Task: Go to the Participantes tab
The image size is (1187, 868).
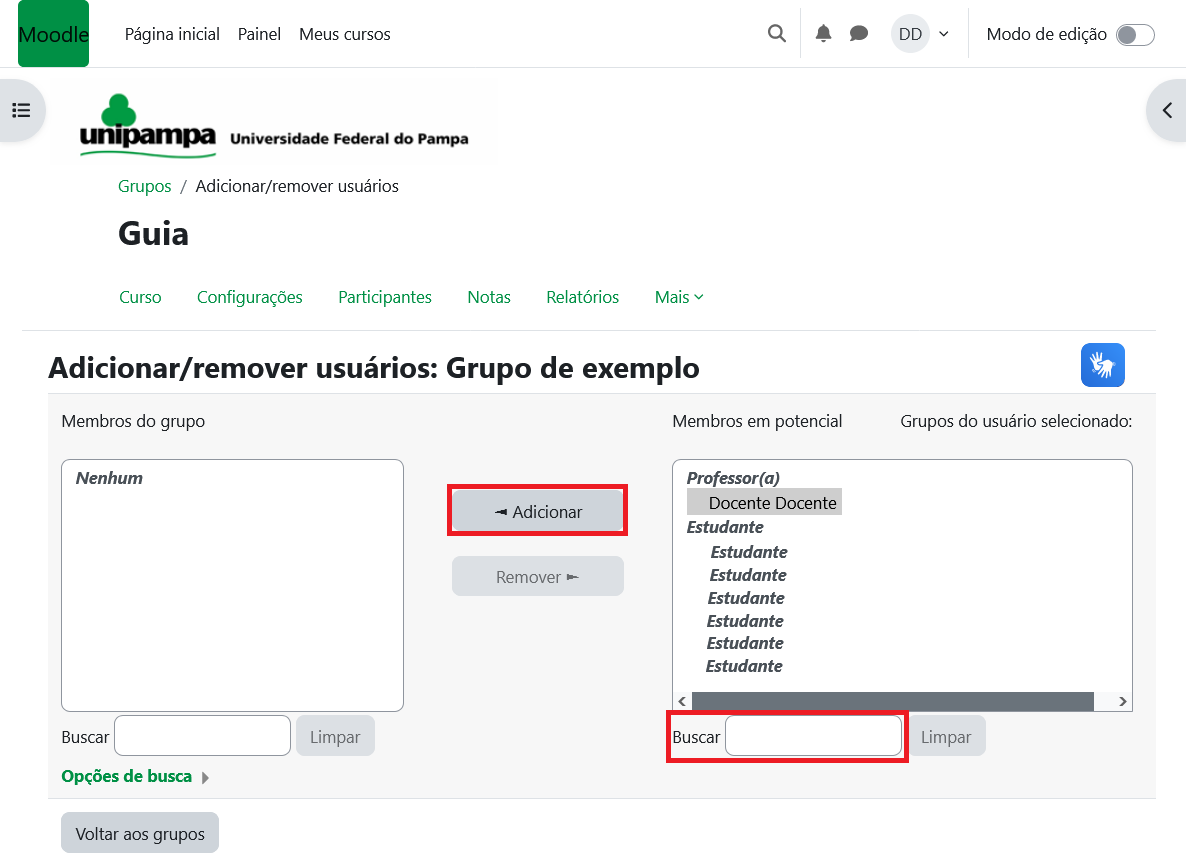Action: click(385, 297)
